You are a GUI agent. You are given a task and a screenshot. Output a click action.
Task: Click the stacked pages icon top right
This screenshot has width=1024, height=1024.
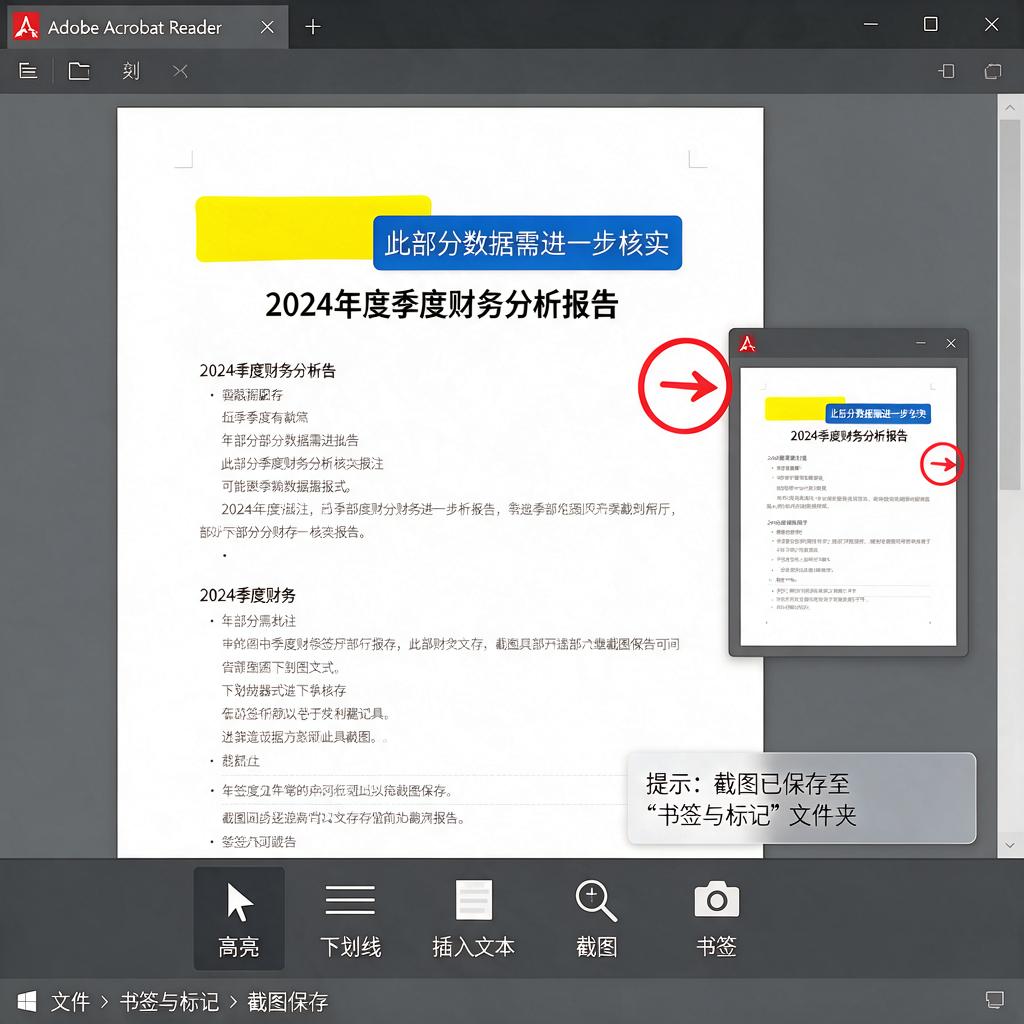pyautogui.click(x=993, y=71)
